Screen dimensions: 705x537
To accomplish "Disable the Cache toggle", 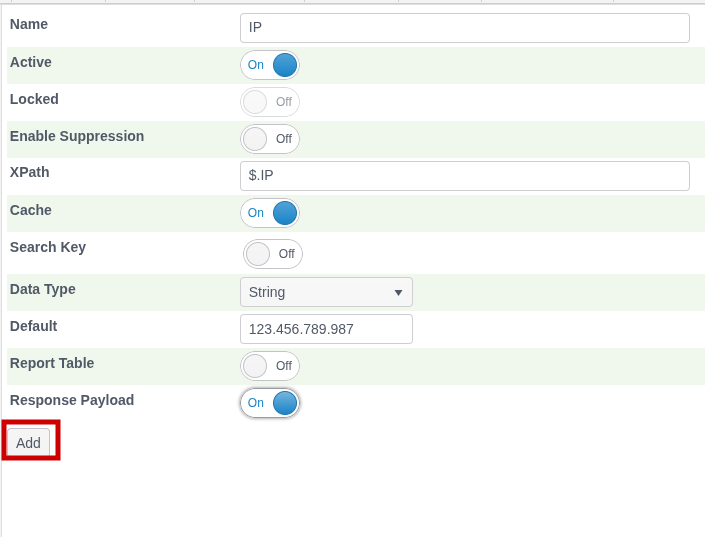I will pyautogui.click(x=270, y=213).
